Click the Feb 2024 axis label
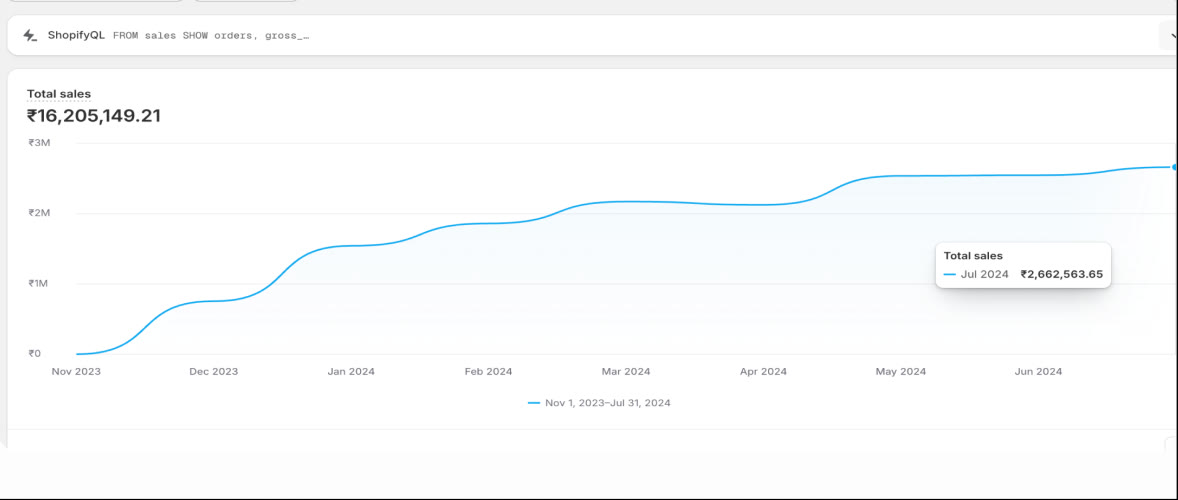The width and height of the screenshot is (1178, 500). coord(488,372)
